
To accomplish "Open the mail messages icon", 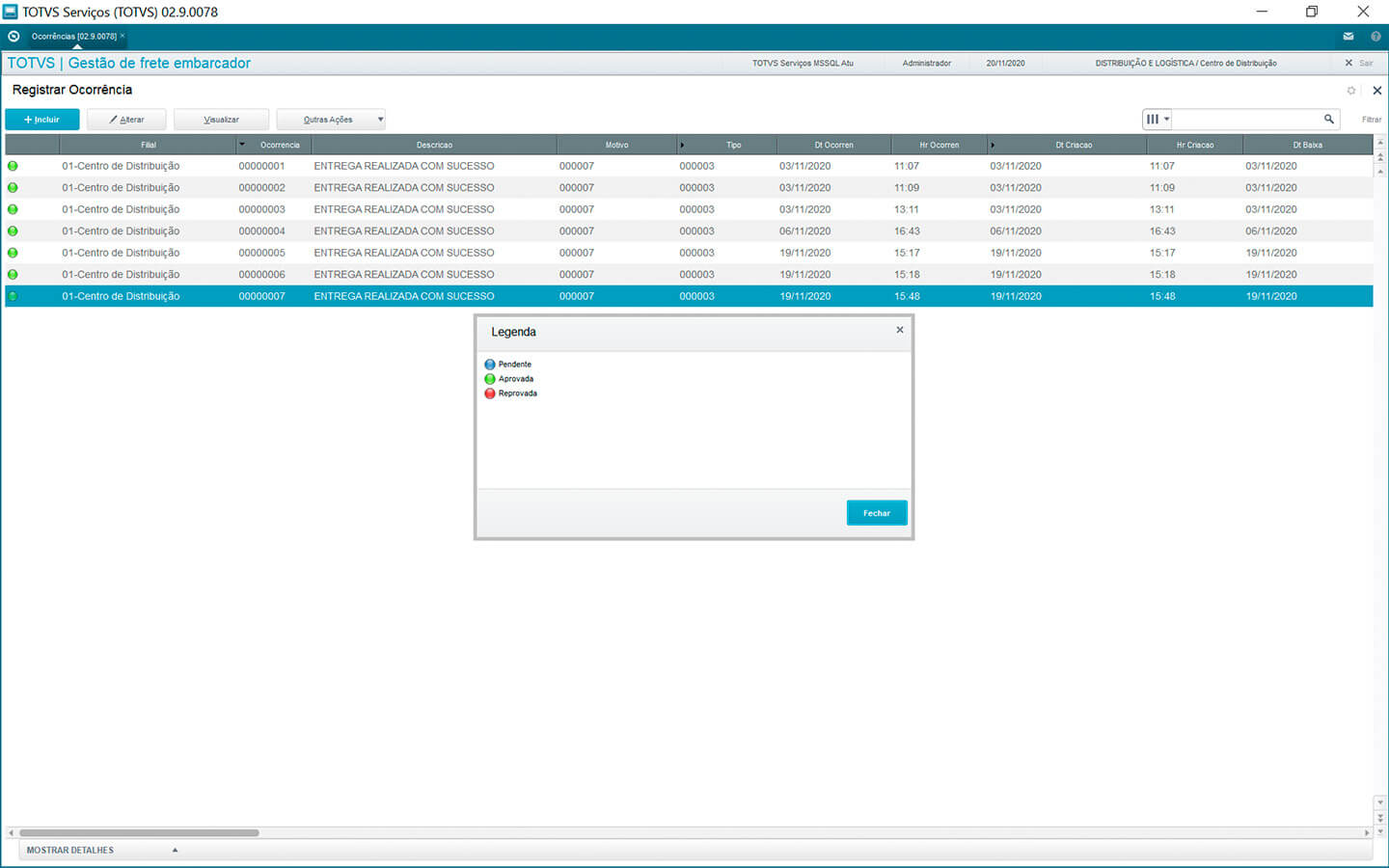I will [x=1348, y=37].
